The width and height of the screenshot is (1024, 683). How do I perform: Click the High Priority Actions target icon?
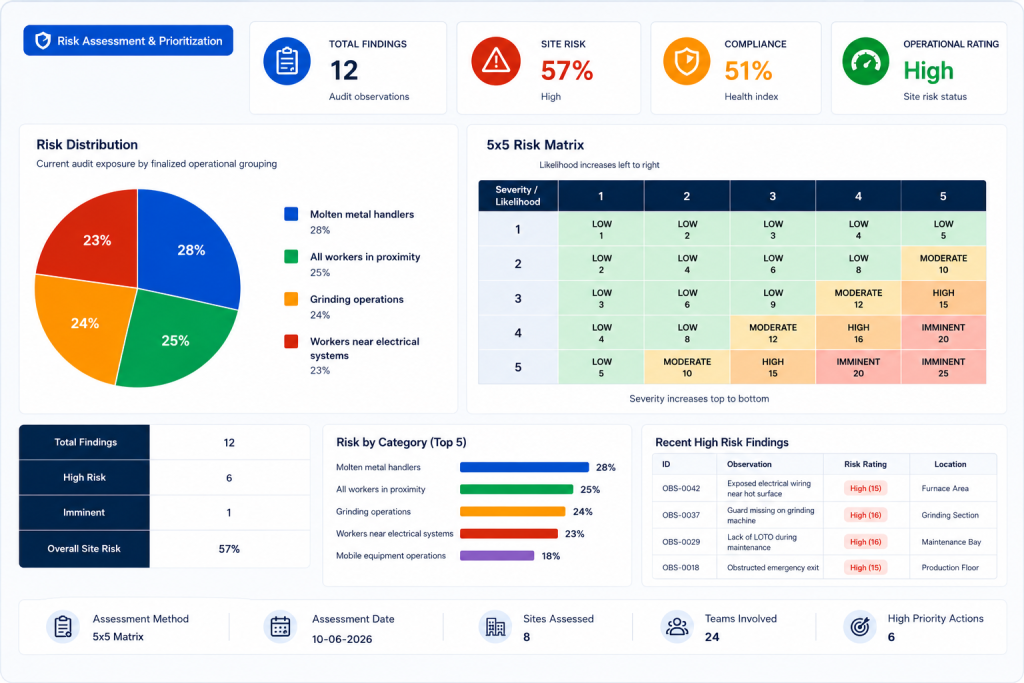click(x=859, y=627)
